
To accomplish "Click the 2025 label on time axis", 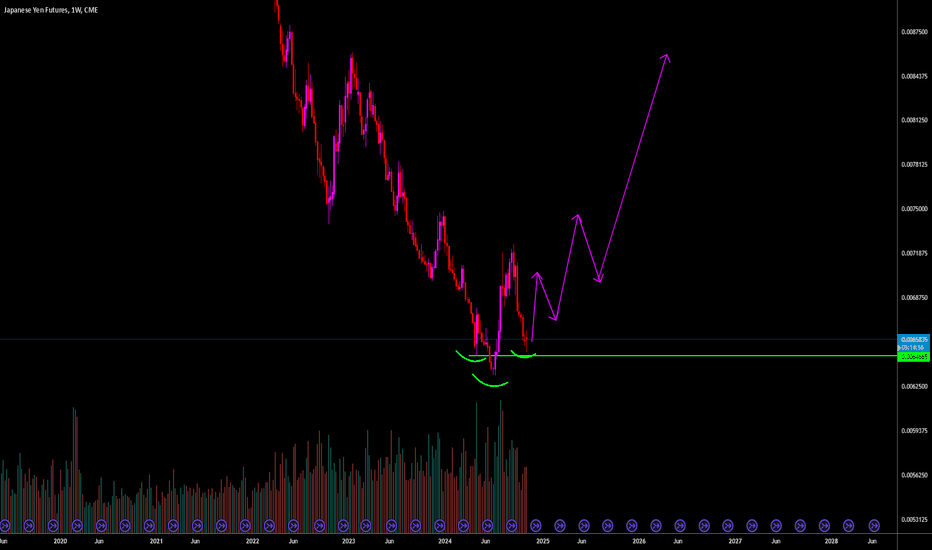I will [543, 542].
